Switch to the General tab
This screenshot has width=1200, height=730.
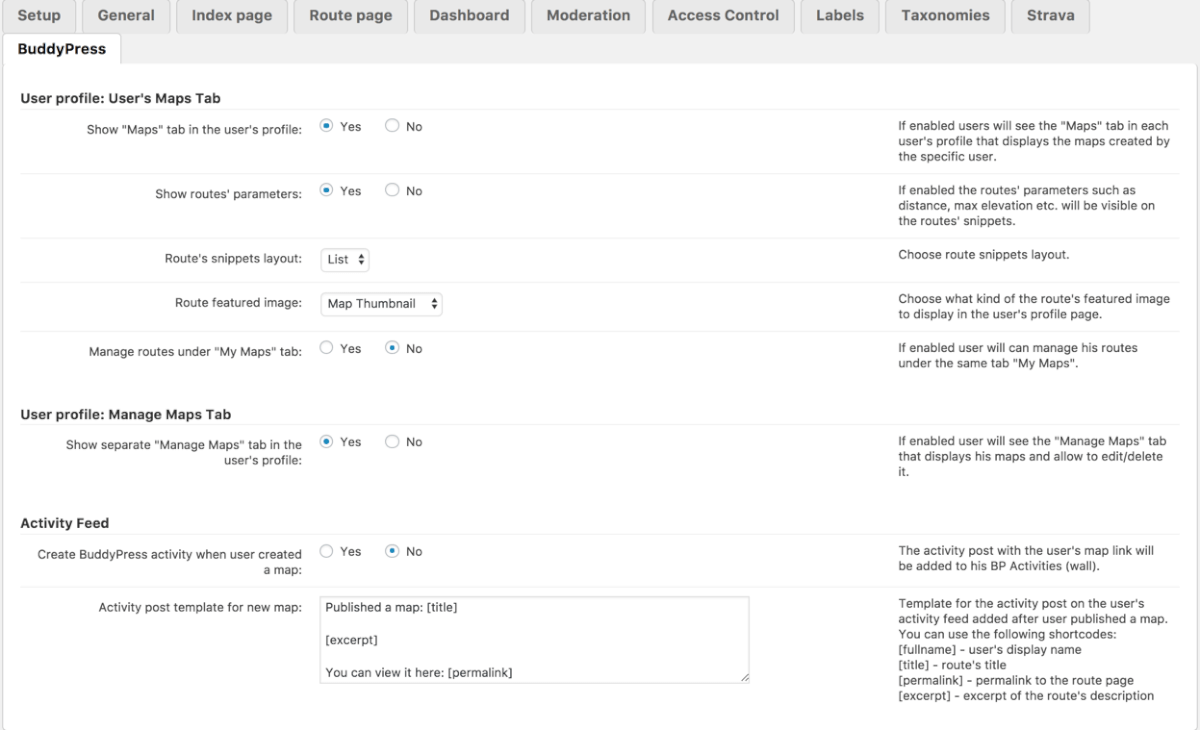[x=126, y=16]
